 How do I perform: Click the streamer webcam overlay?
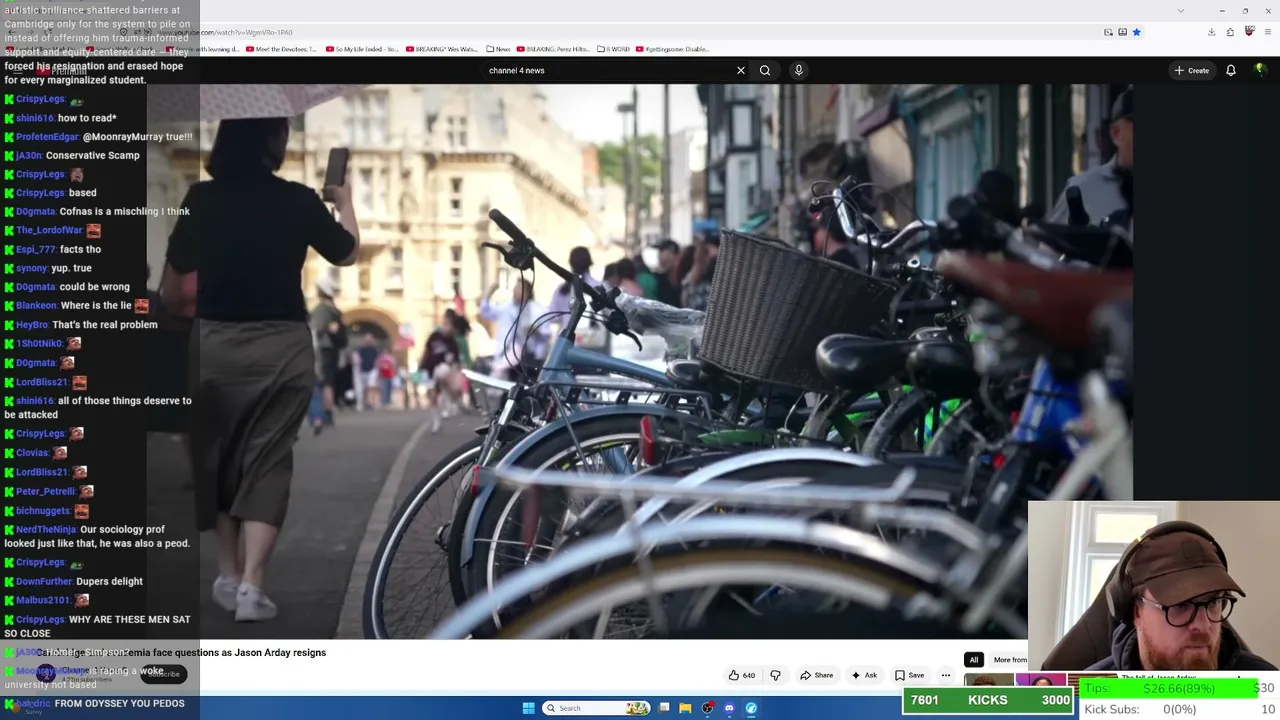click(1154, 585)
